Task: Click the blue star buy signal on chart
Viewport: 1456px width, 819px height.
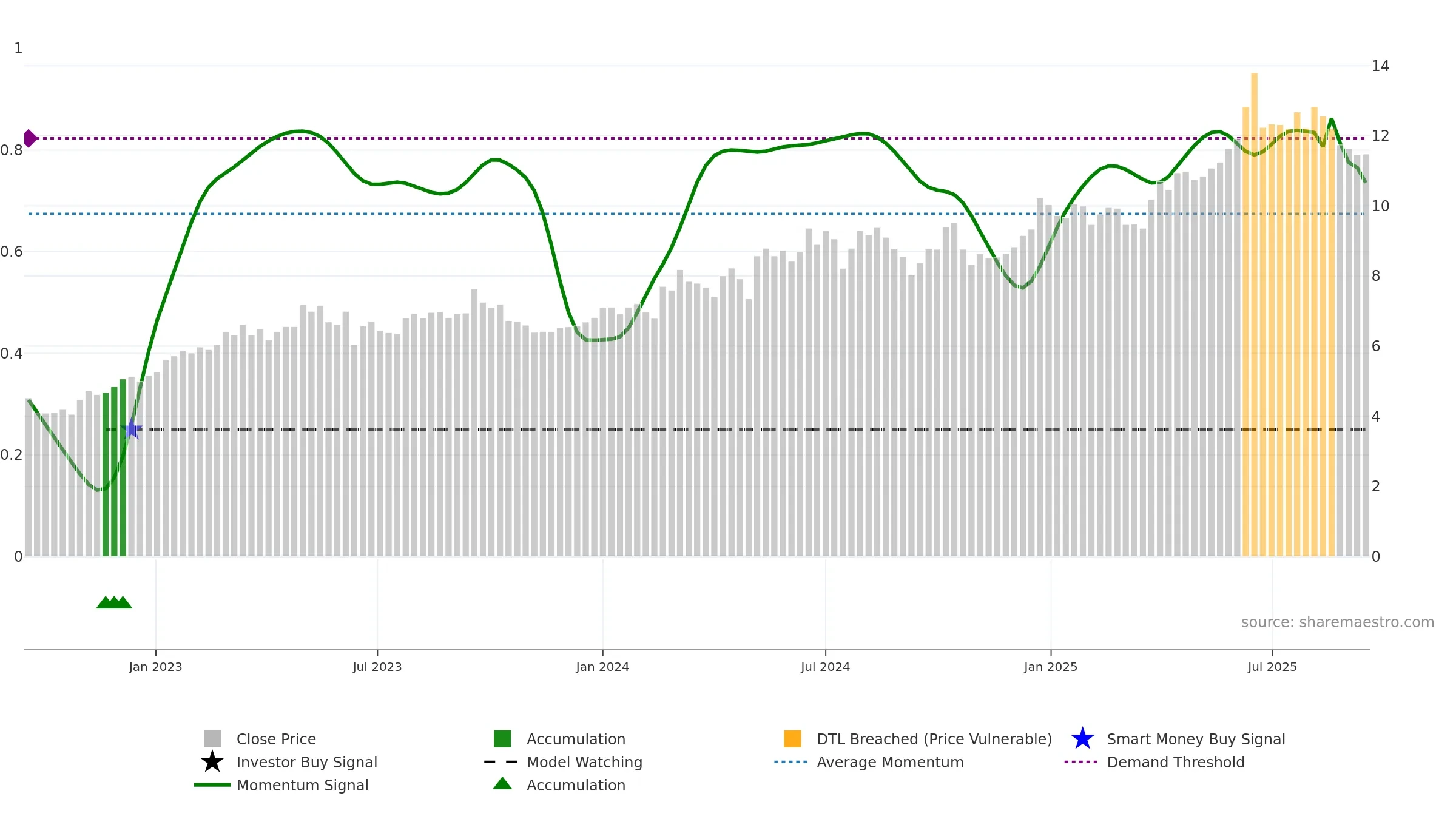Action: 132,429
